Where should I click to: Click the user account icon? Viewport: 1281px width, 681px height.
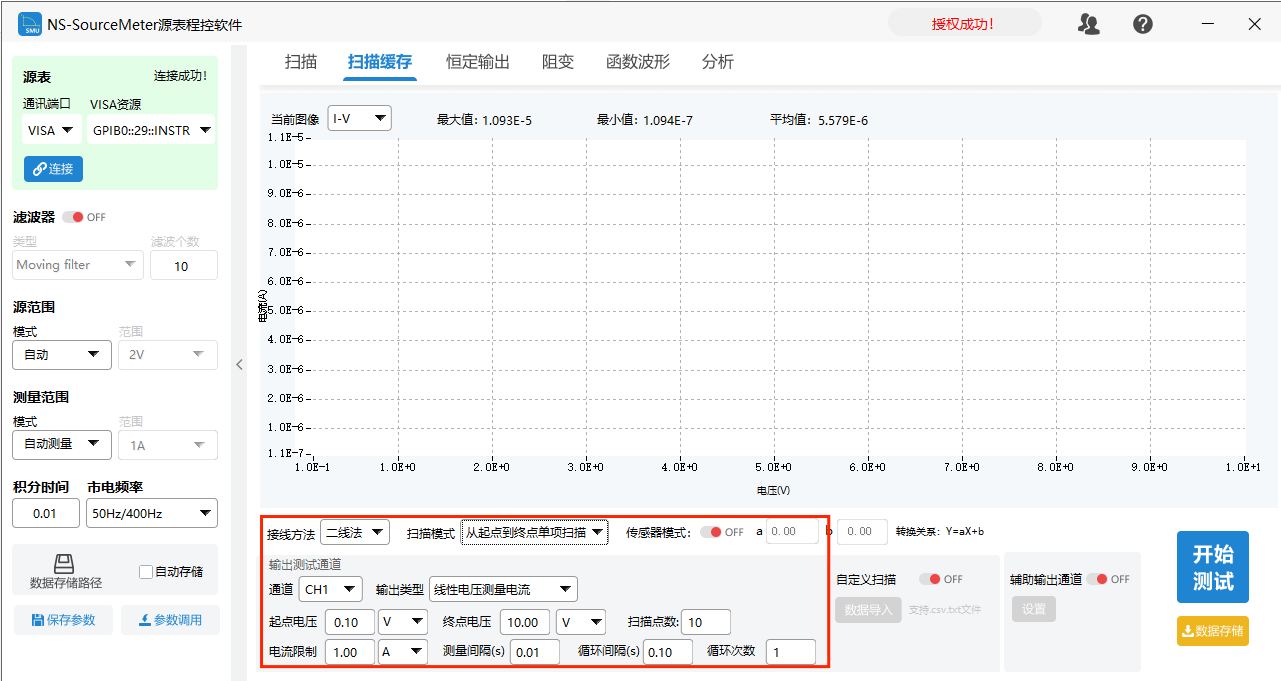point(1089,25)
